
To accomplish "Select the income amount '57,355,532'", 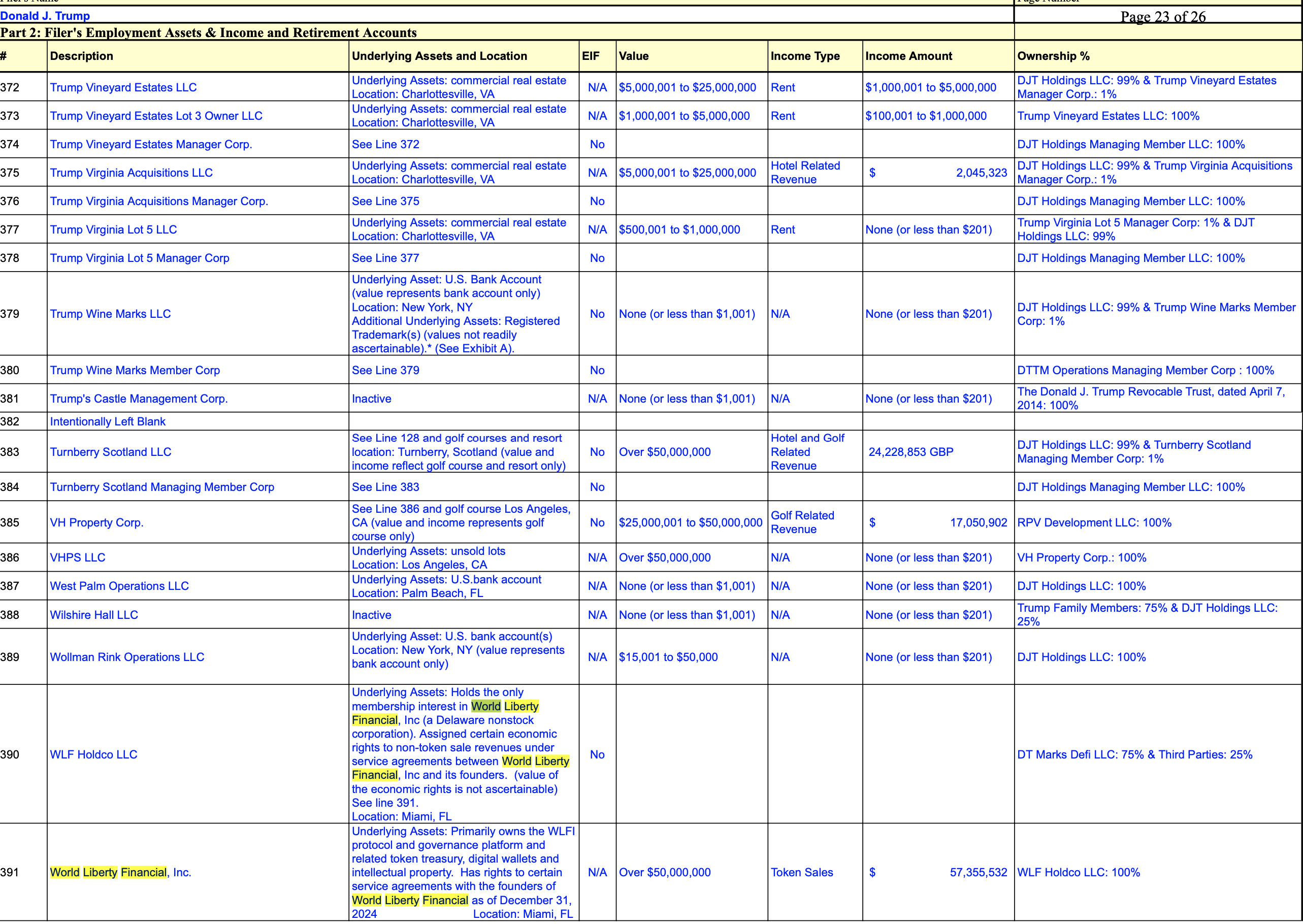I will [x=979, y=873].
